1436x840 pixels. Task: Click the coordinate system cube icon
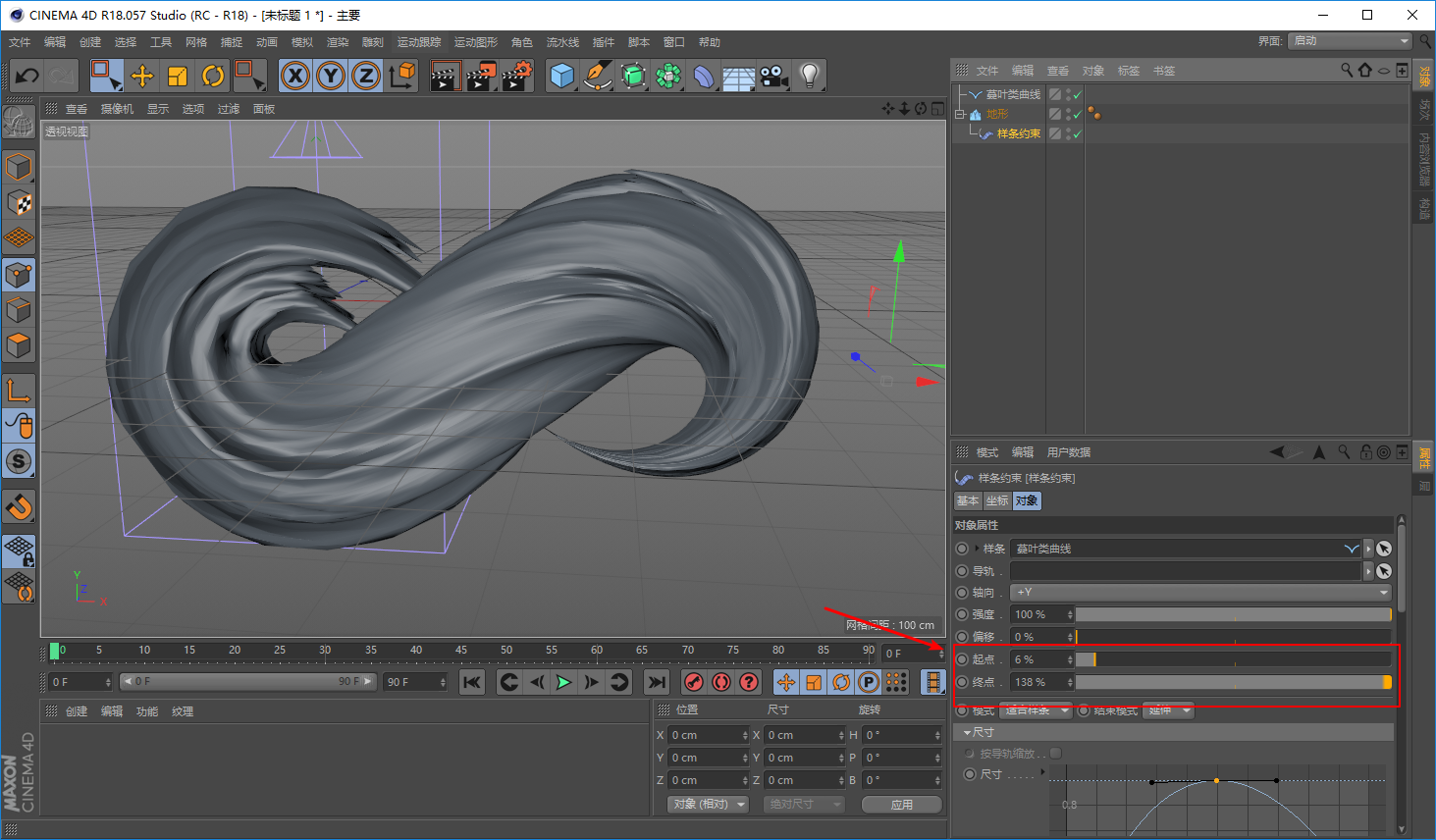(402, 76)
